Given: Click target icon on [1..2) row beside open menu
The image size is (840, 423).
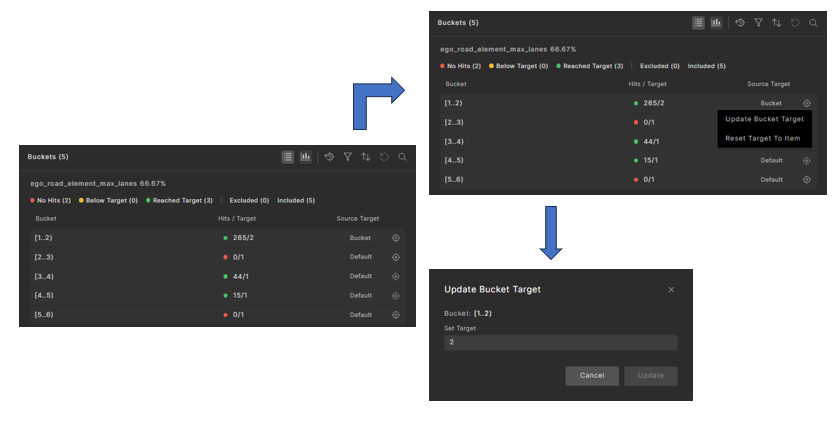Looking at the screenshot, I should 806,103.
